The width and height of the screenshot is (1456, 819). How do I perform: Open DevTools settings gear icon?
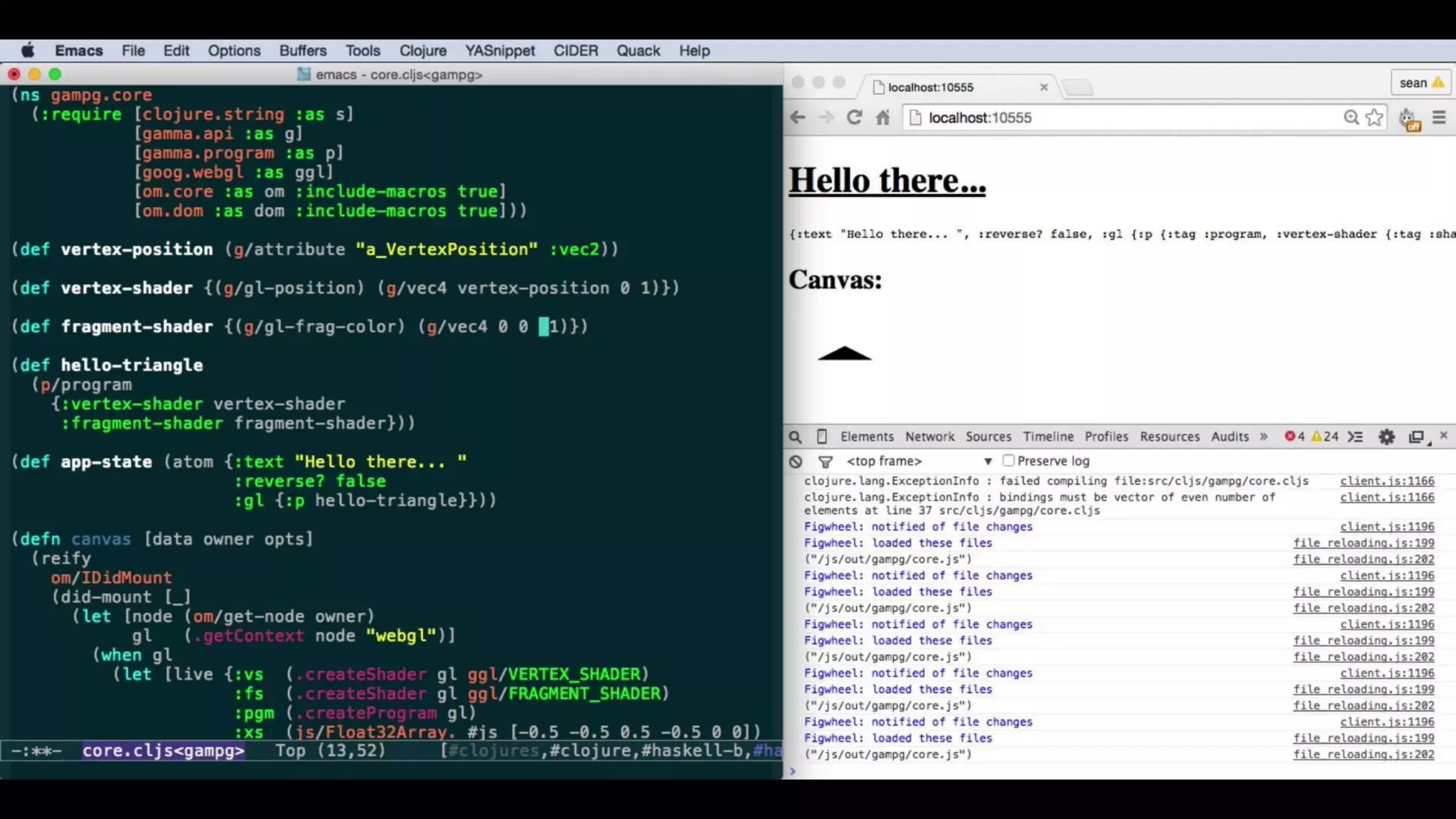click(1386, 437)
